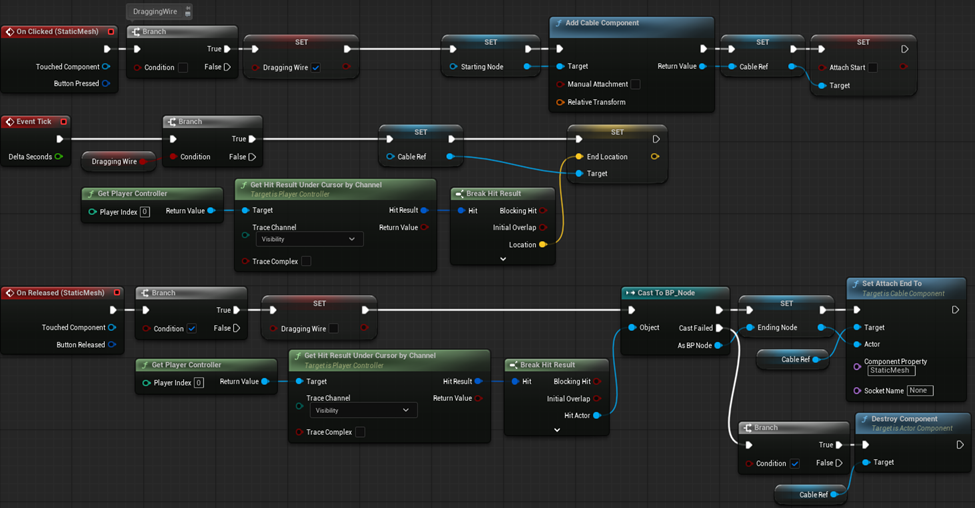
Task: Select the Add Cable Component node title
Action: pos(601,23)
